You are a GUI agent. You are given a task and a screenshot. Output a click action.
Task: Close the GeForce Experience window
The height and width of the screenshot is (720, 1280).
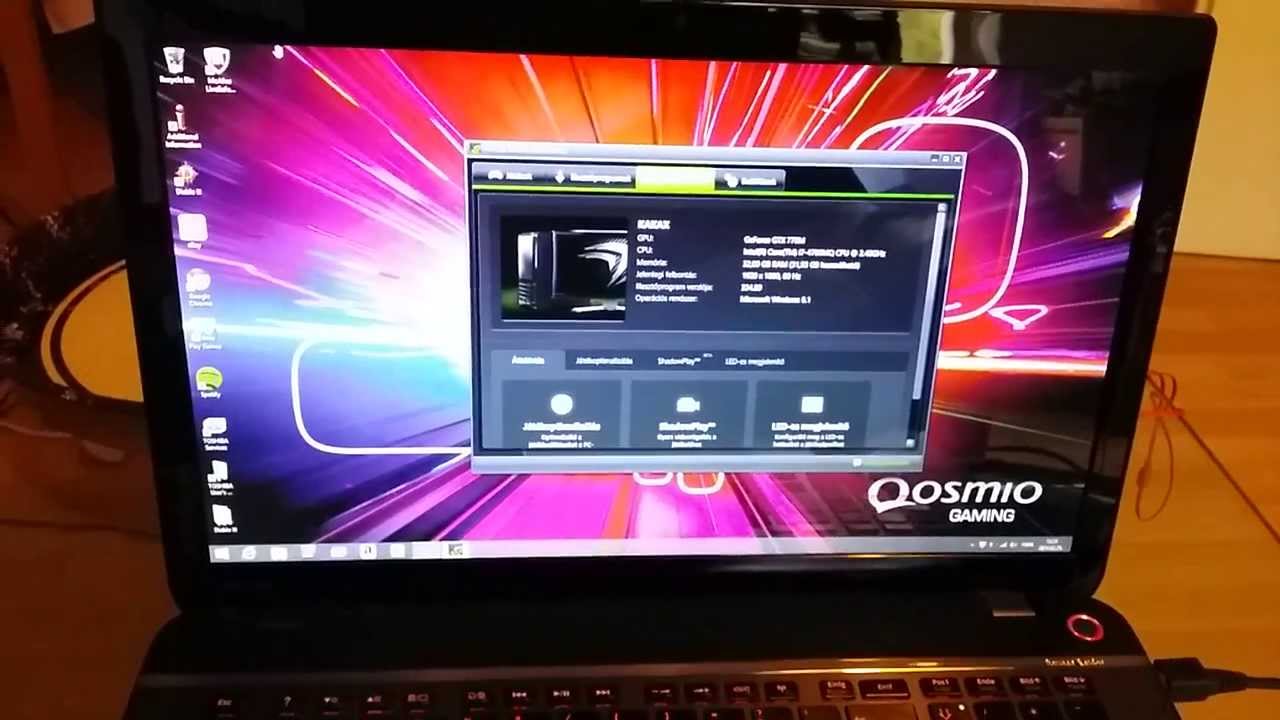[957, 159]
